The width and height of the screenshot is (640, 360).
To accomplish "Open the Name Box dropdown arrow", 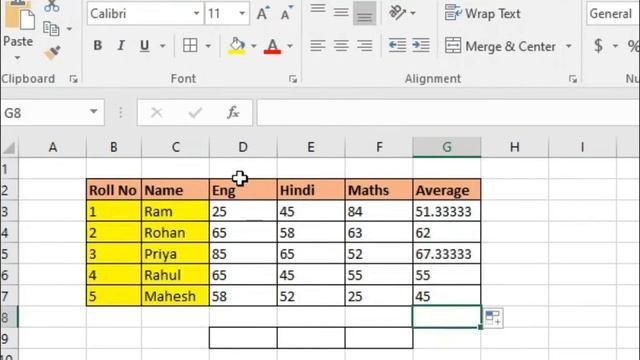I will [93, 112].
